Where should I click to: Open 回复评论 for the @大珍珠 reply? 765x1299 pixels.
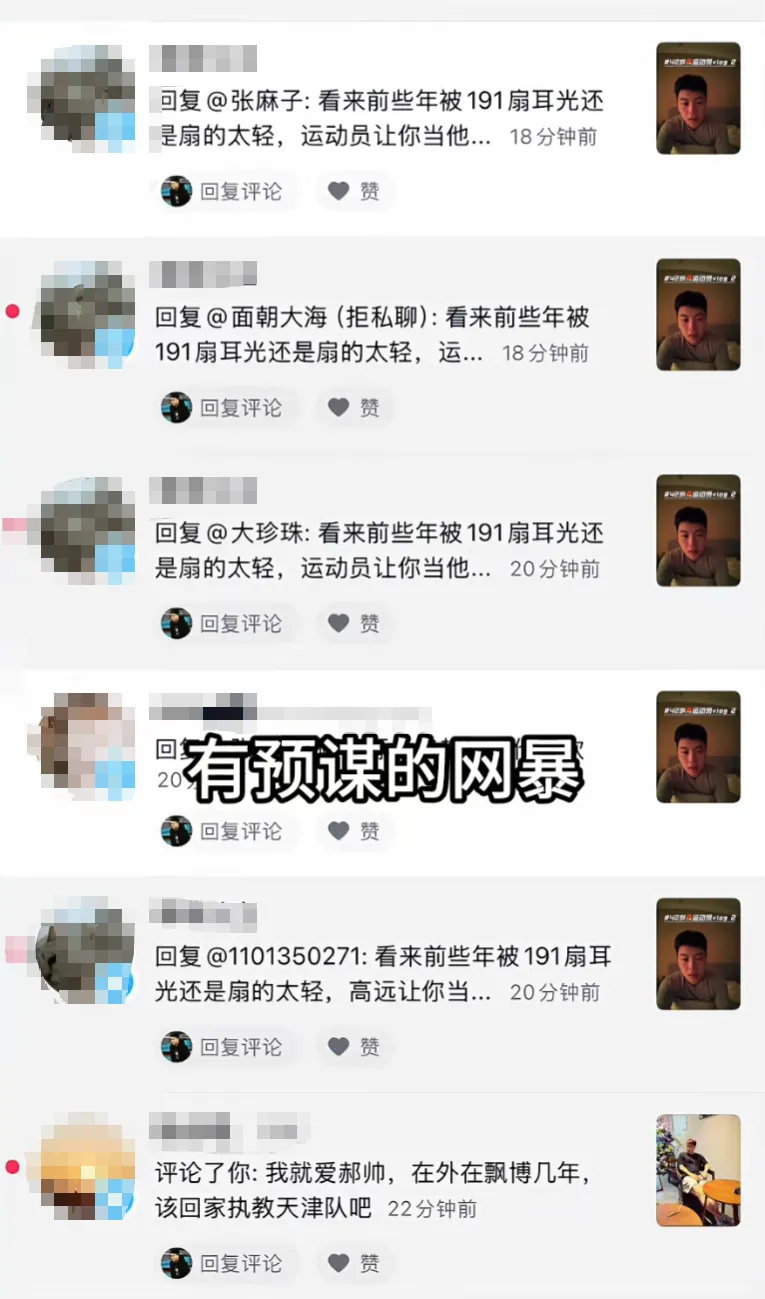point(227,623)
